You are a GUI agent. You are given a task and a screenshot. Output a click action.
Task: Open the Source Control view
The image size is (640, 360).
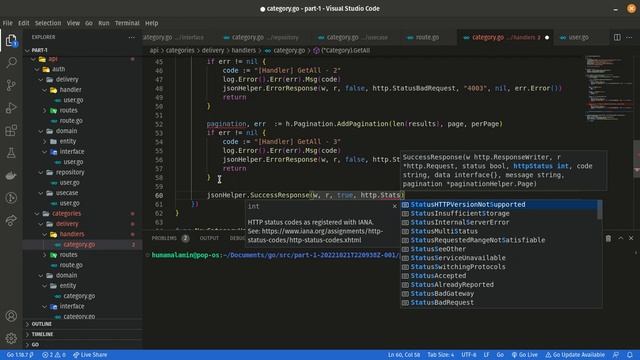pos(11,85)
